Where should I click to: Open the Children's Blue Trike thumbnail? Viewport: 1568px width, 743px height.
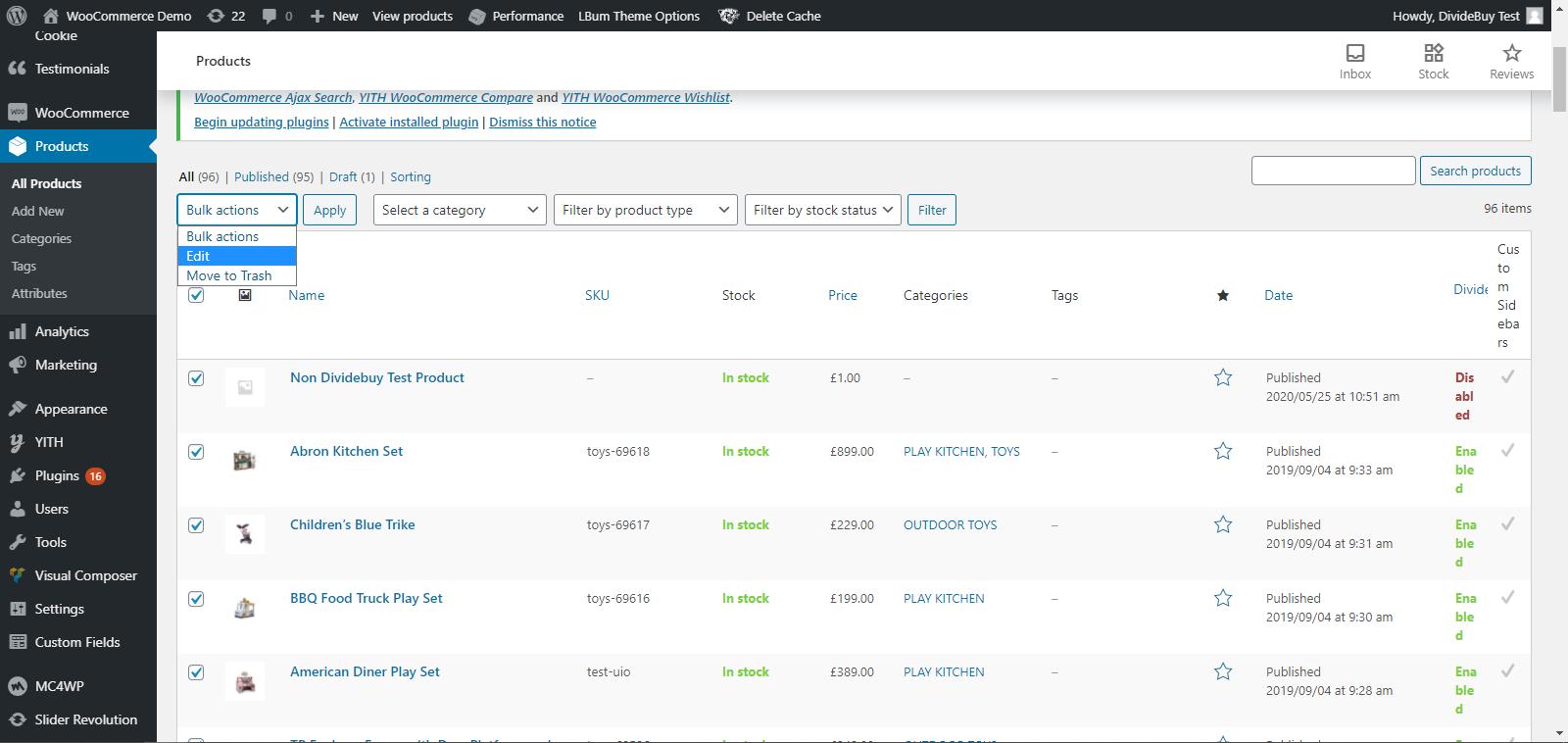245,534
